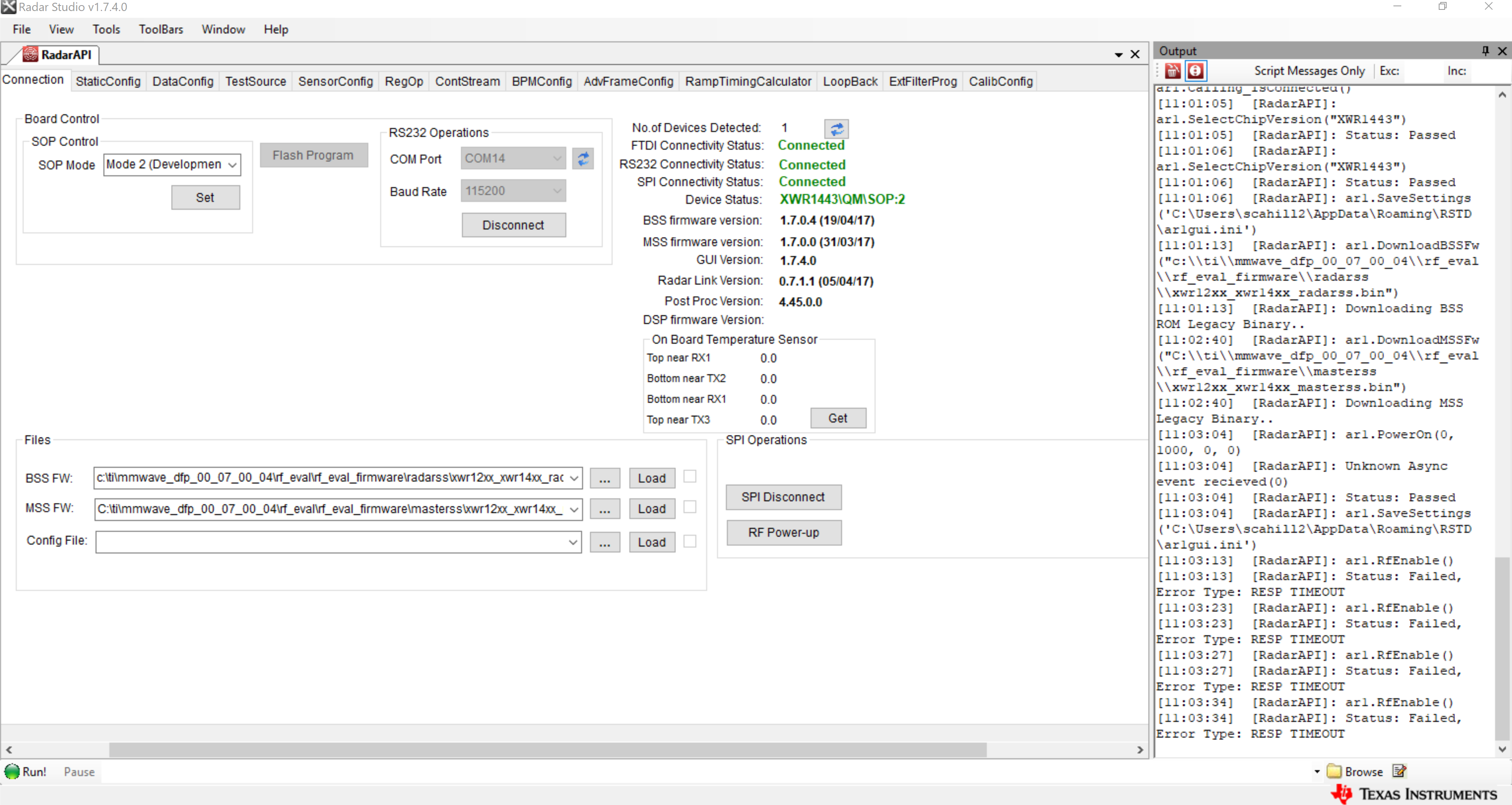Image resolution: width=1512 pixels, height=805 pixels.
Task: Browse for Config File with ellipsis button
Action: 605,542
